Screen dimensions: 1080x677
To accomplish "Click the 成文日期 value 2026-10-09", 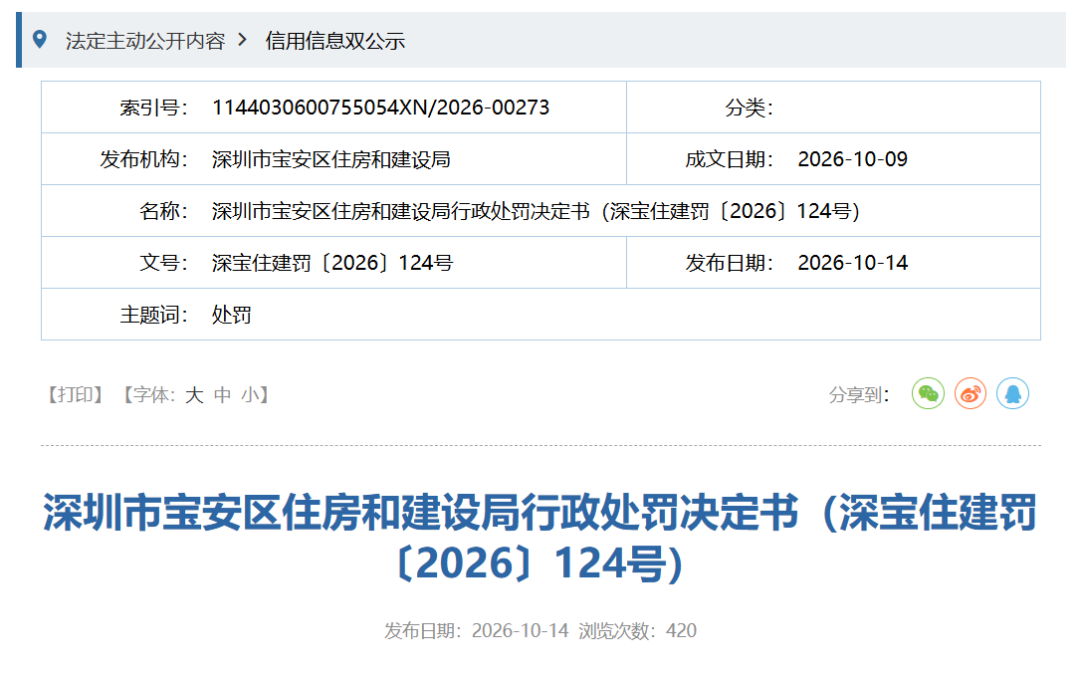I will coord(853,159).
